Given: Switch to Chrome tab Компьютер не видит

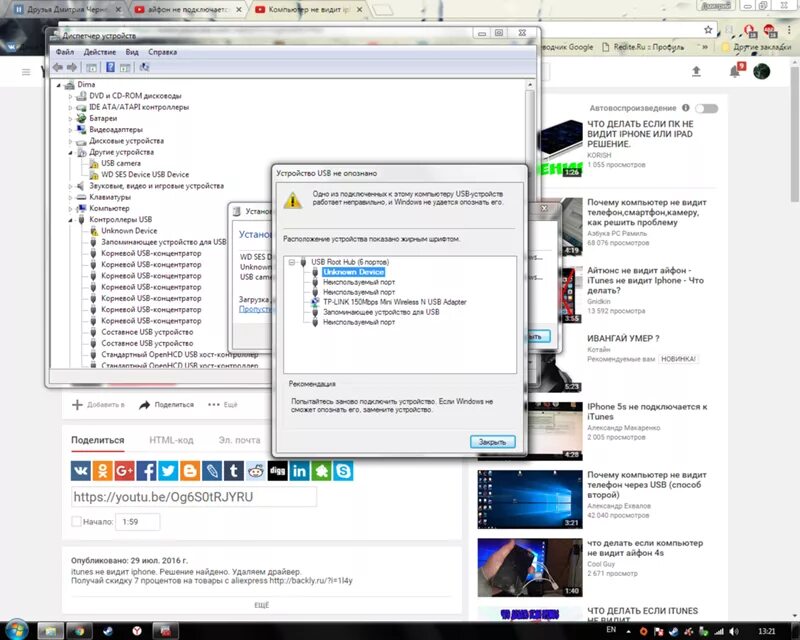Looking at the screenshot, I should [309, 9].
